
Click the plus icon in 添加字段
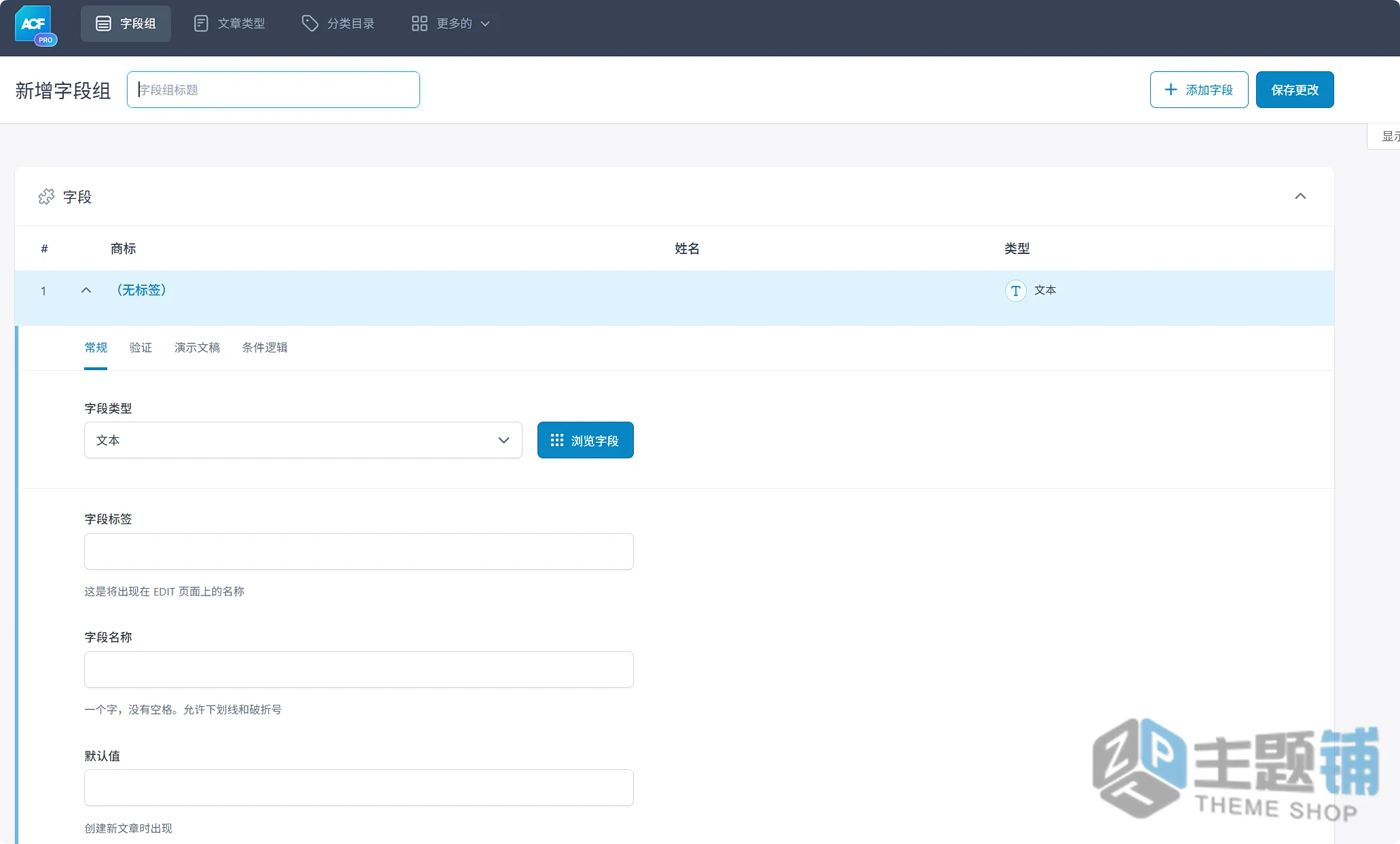(x=1171, y=90)
